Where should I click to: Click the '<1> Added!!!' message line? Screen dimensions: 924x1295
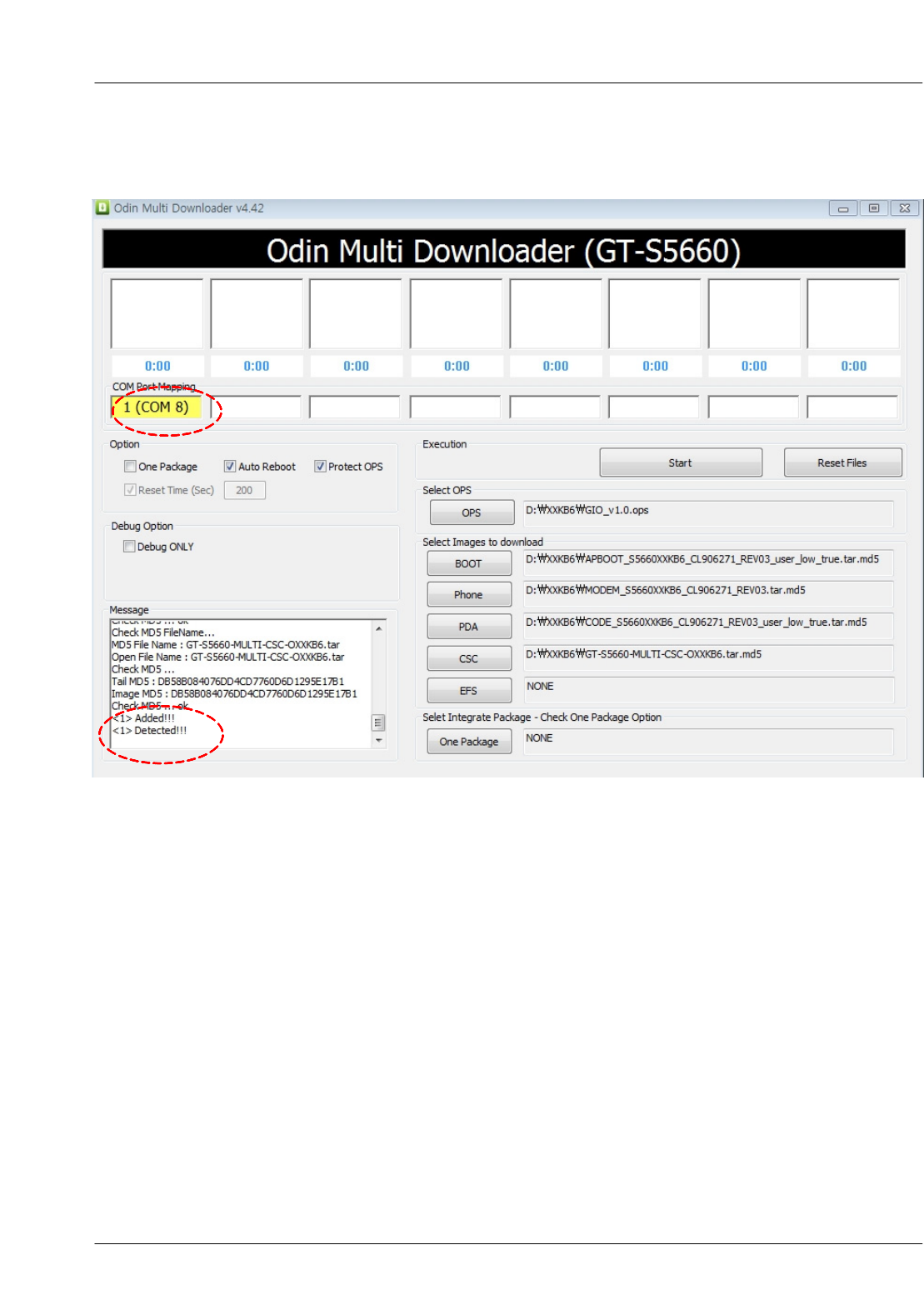[144, 718]
